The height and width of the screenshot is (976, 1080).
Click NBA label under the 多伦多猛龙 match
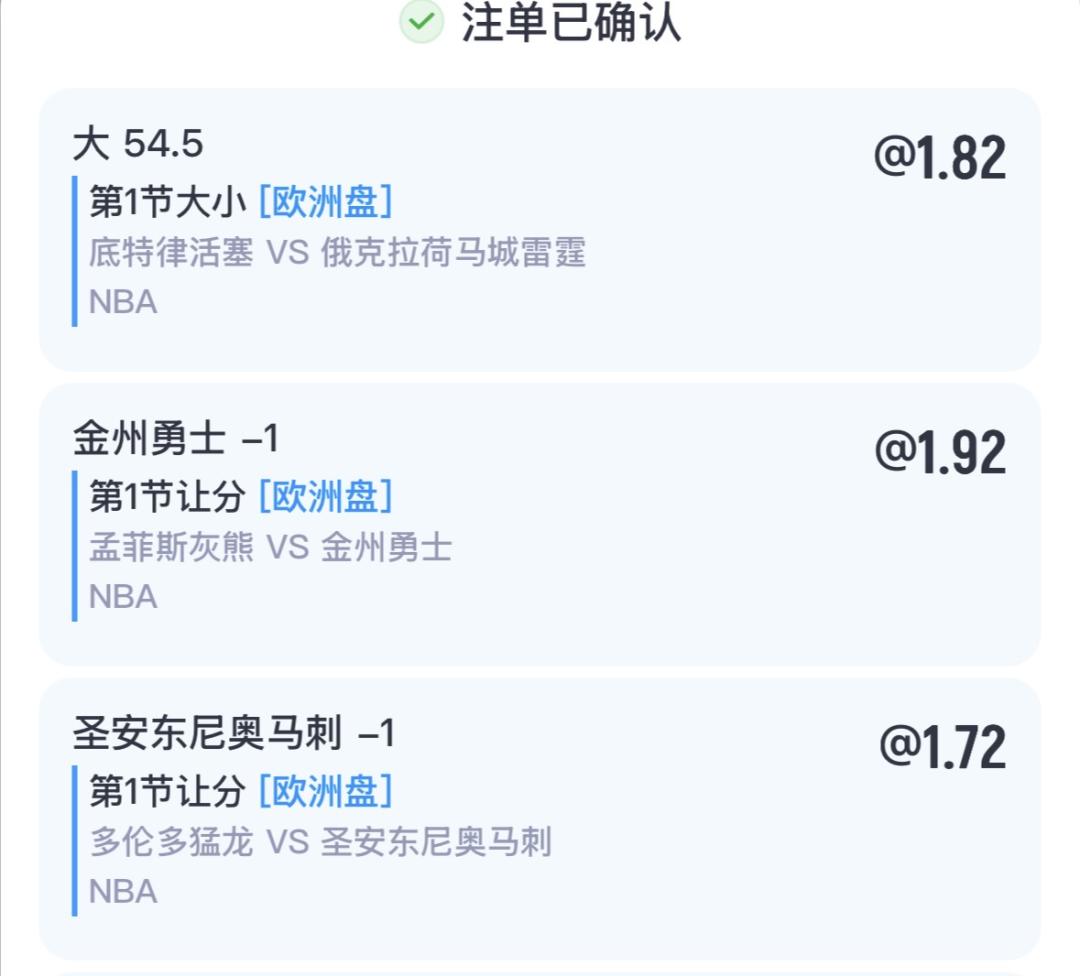pyautogui.click(x=123, y=892)
